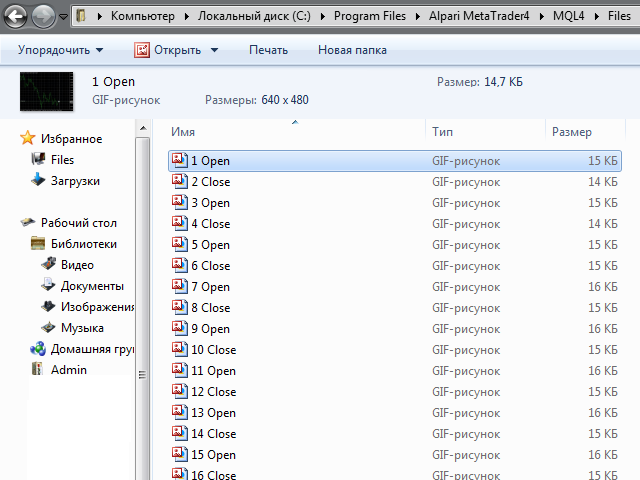Sort by the Тип column header

(442, 132)
